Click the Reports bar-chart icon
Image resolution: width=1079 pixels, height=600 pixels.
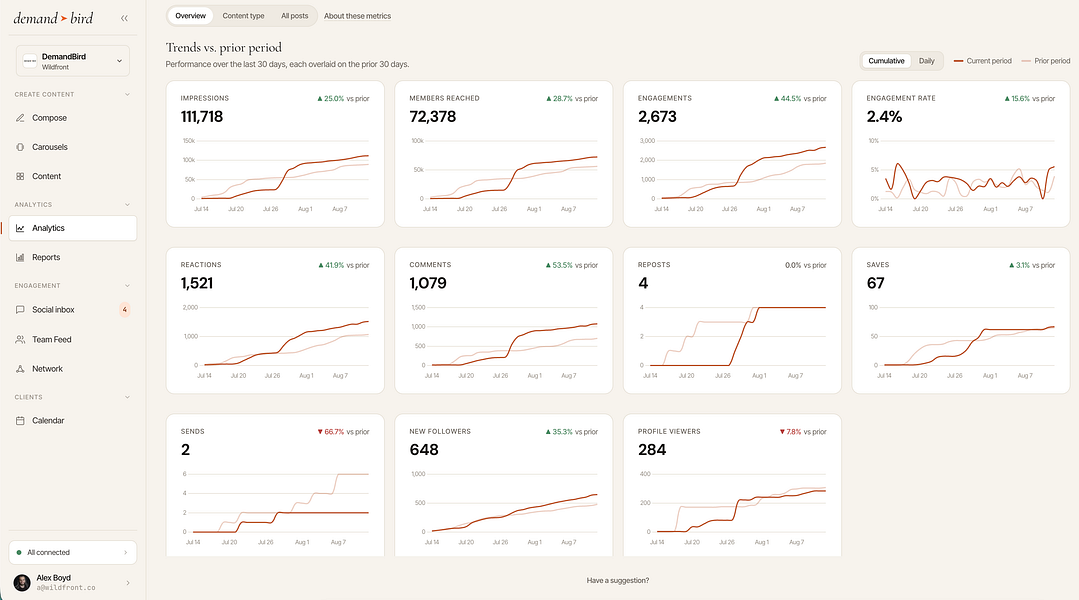point(20,257)
